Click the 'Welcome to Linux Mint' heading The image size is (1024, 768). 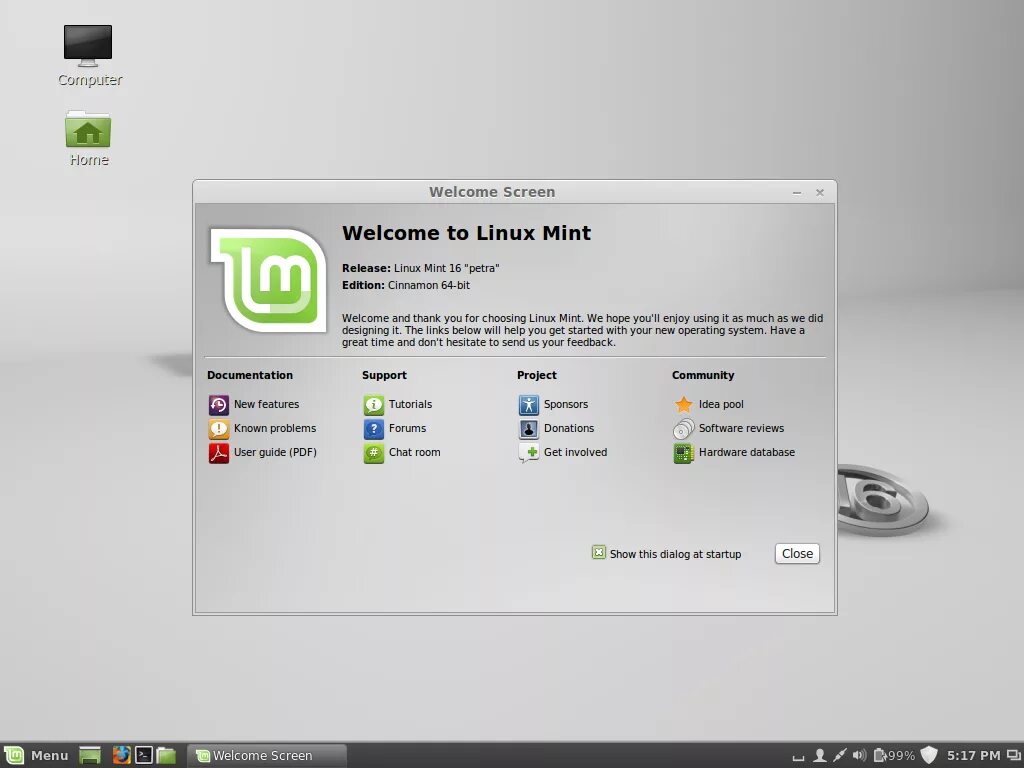click(466, 233)
